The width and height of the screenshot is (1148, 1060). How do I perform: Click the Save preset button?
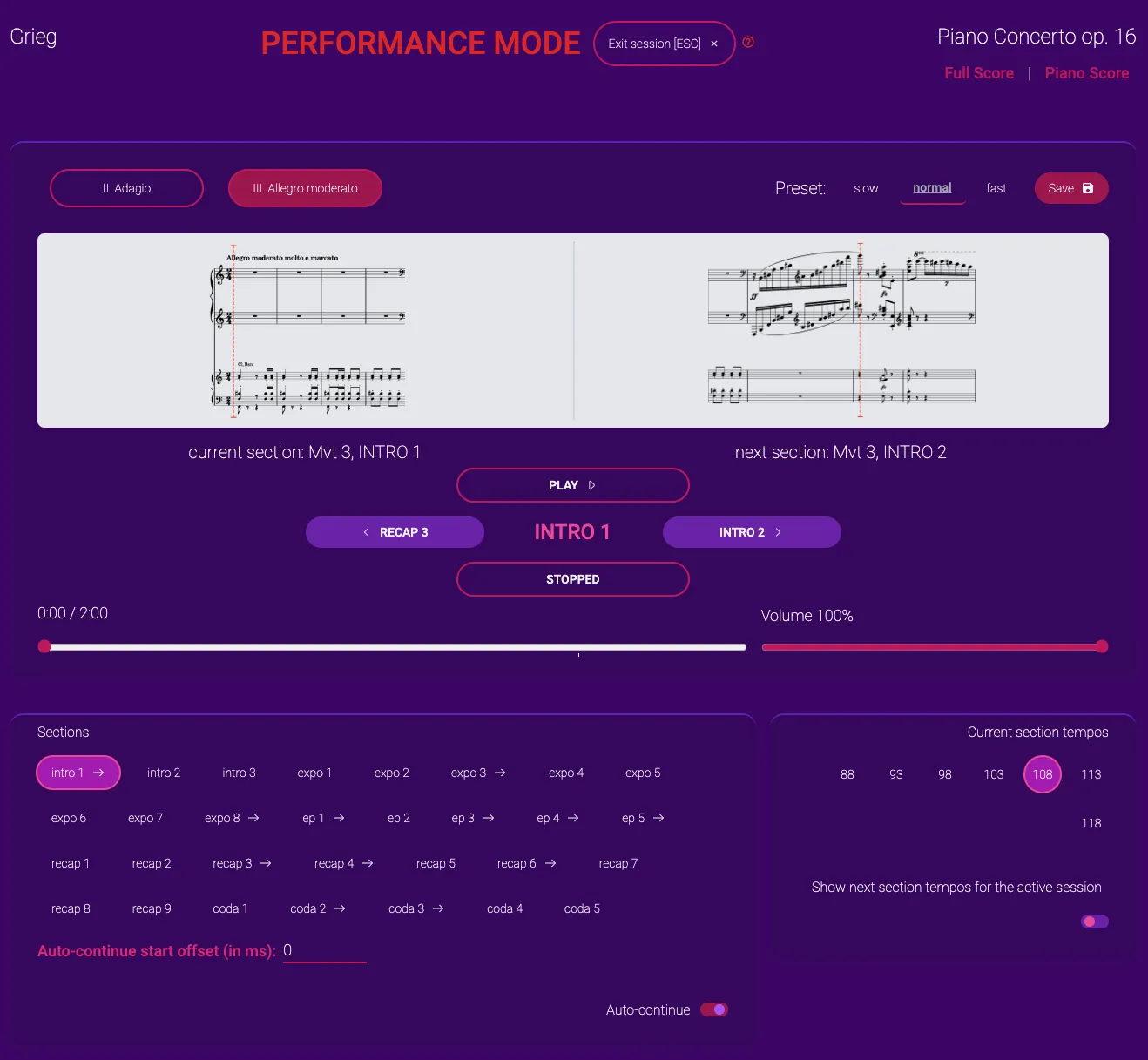pos(1071,188)
